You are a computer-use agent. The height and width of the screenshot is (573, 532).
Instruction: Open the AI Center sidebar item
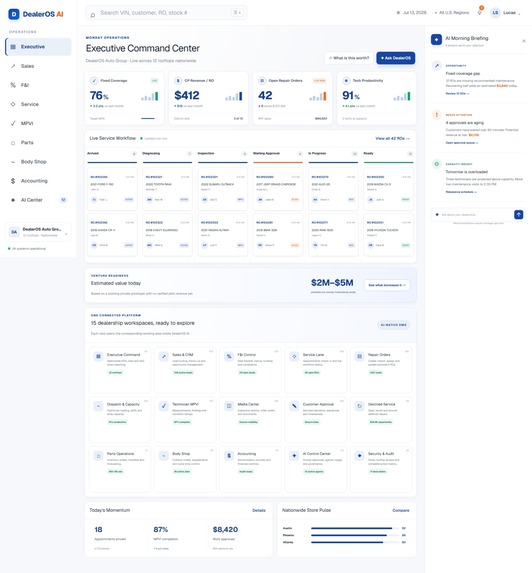click(38, 200)
